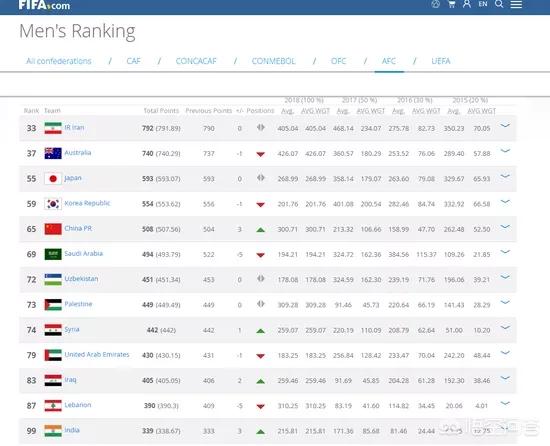550x446 pixels.
Task: Switch to the OFC tab
Action: coord(338,61)
